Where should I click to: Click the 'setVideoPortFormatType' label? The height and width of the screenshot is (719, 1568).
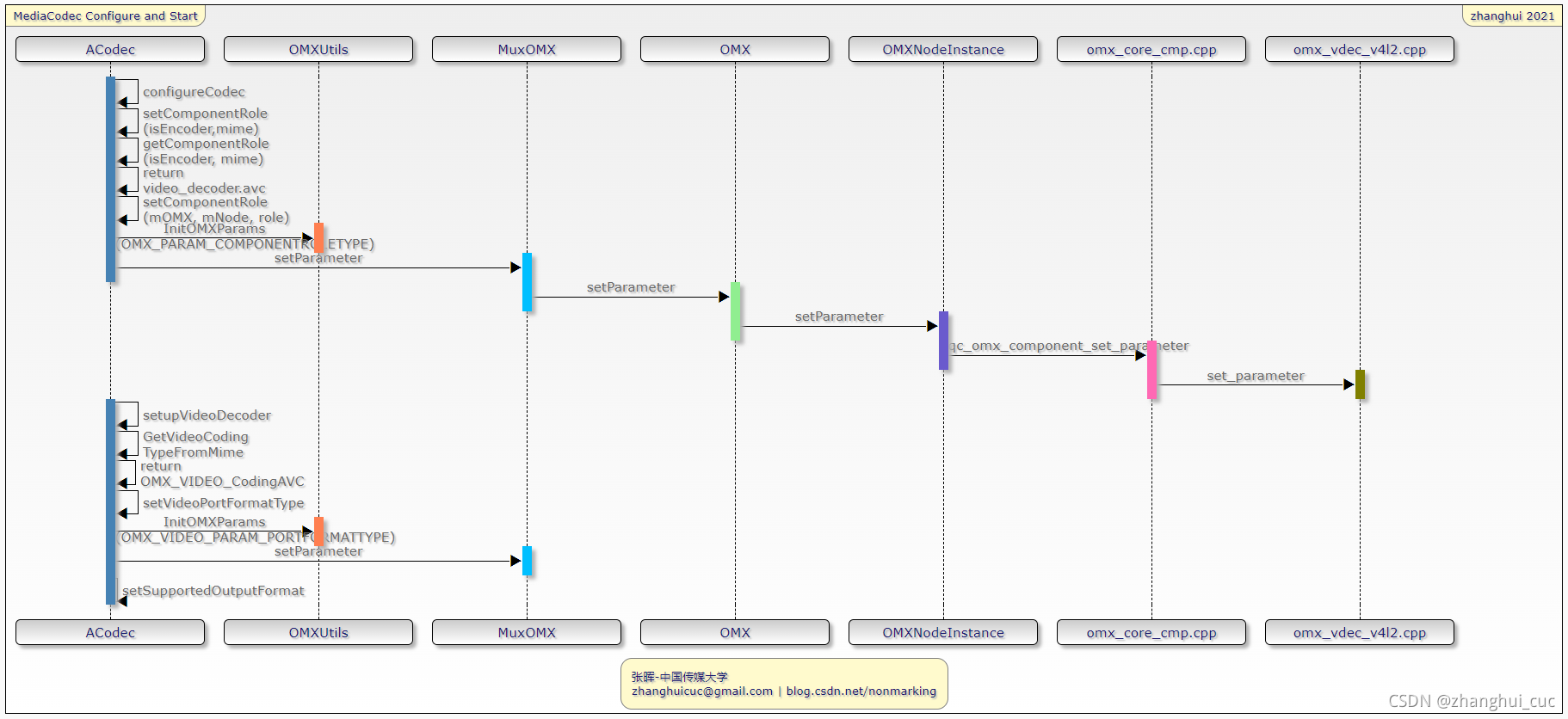[x=223, y=503]
